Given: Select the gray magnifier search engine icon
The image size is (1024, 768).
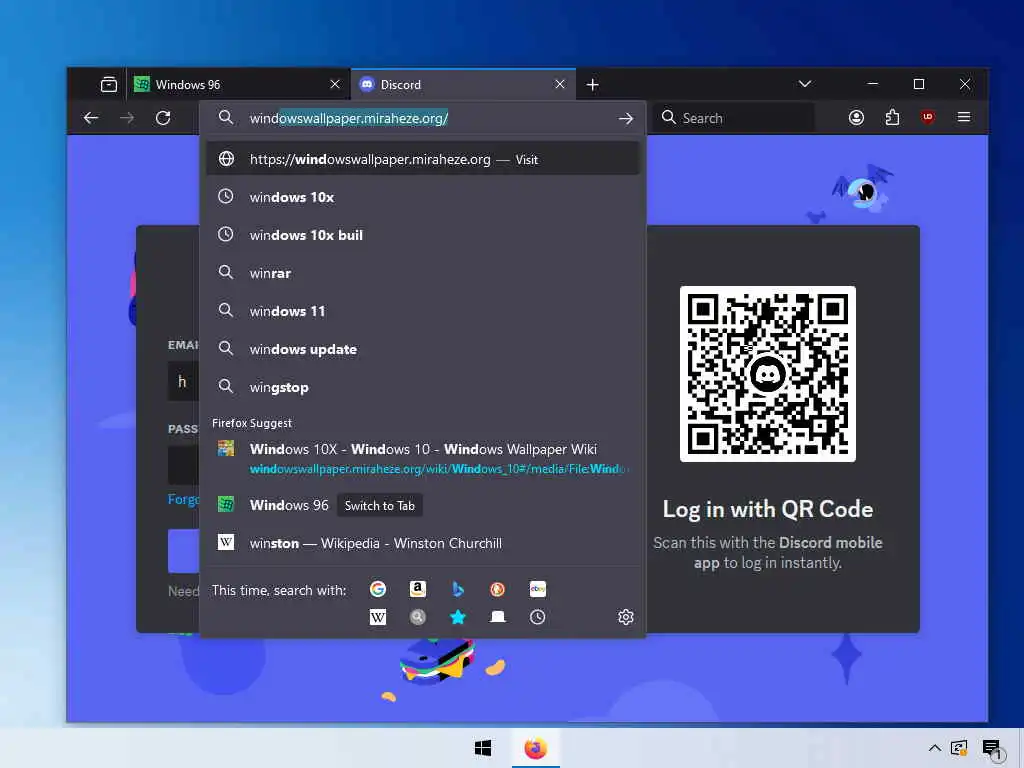Looking at the screenshot, I should (418, 617).
